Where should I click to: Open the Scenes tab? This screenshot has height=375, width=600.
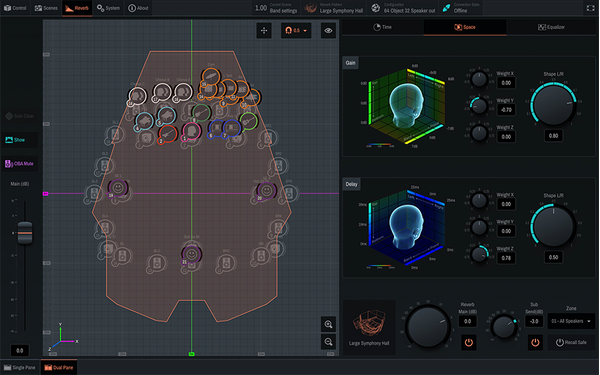click(46, 8)
